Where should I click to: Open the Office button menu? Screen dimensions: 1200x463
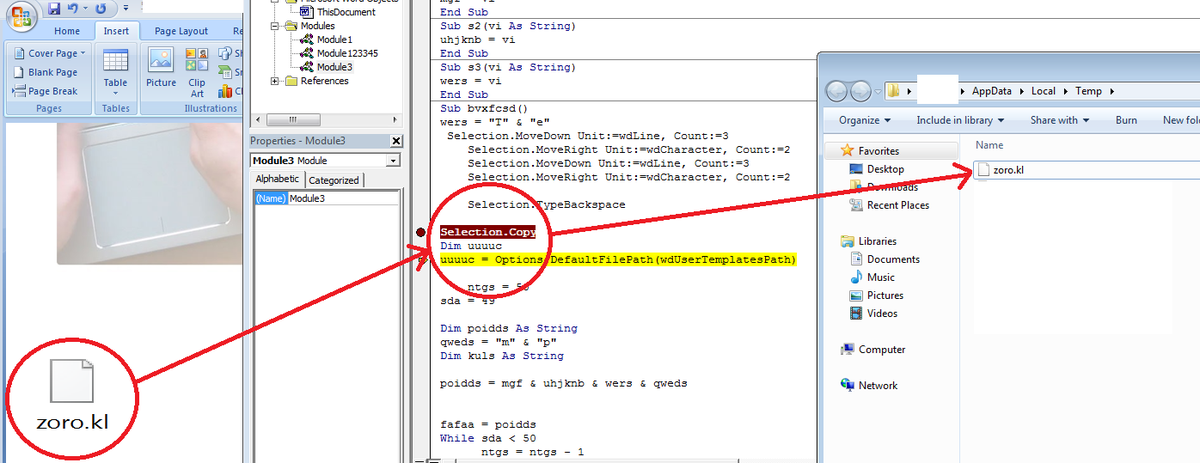(22, 16)
